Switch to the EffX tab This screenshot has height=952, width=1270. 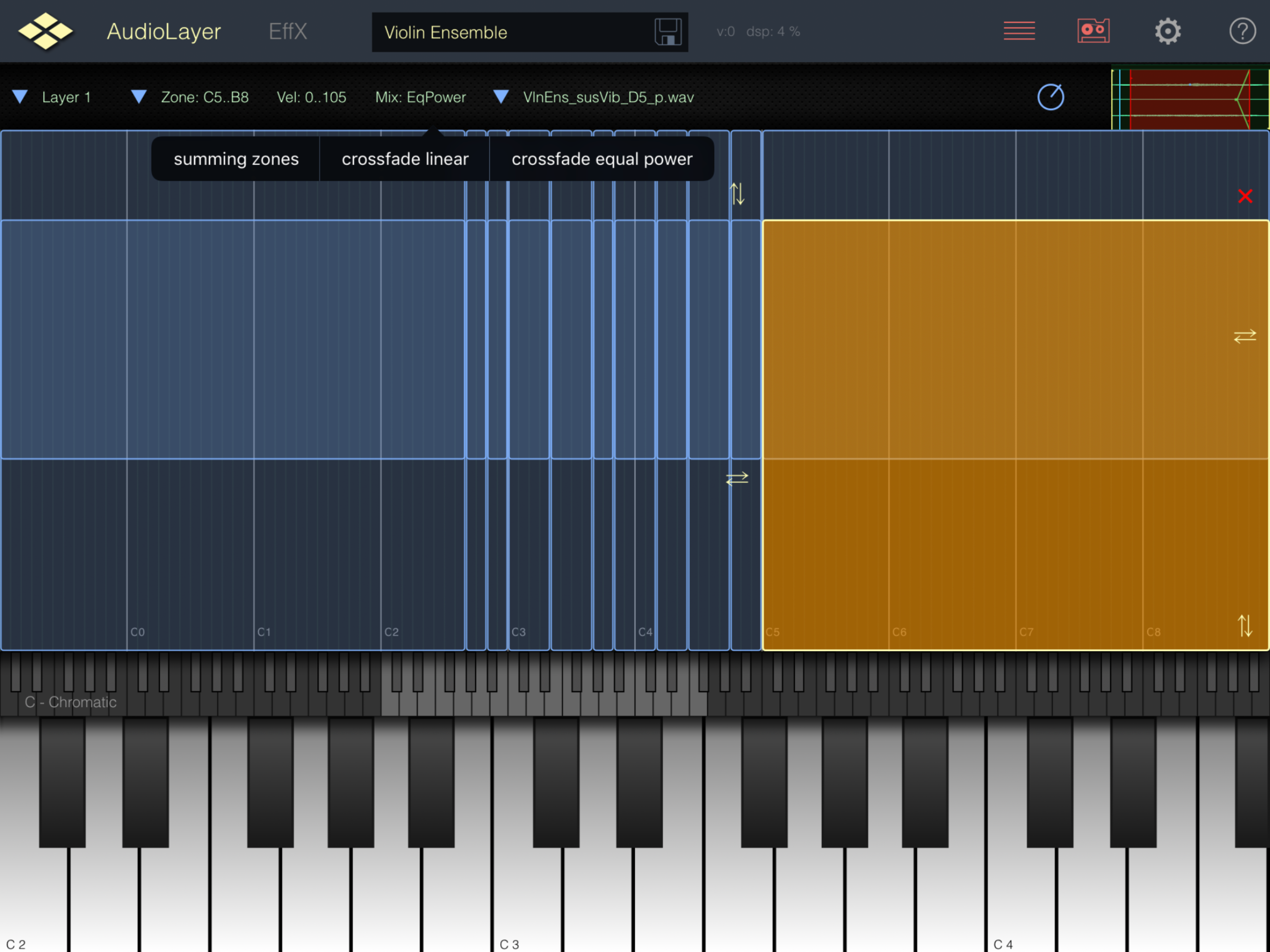(288, 32)
